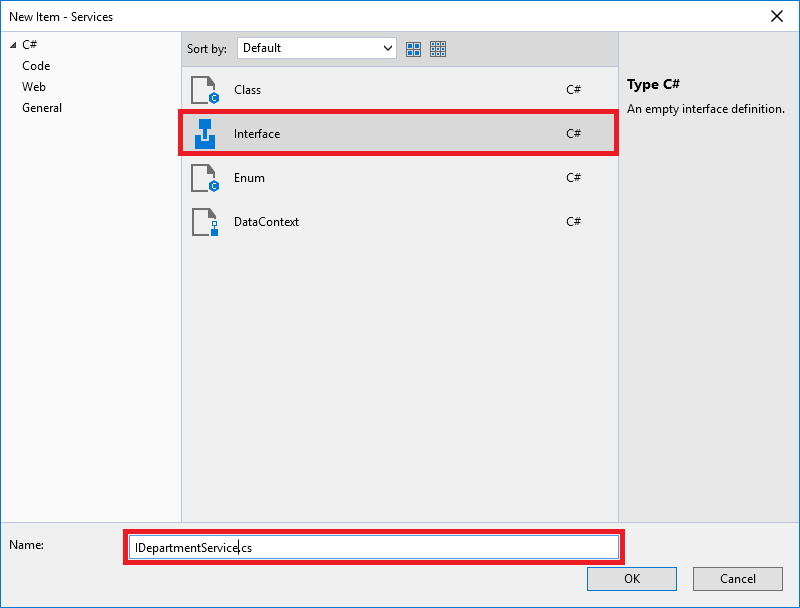Pick the Enum template label
The height and width of the screenshot is (608, 800).
pyautogui.click(x=249, y=178)
